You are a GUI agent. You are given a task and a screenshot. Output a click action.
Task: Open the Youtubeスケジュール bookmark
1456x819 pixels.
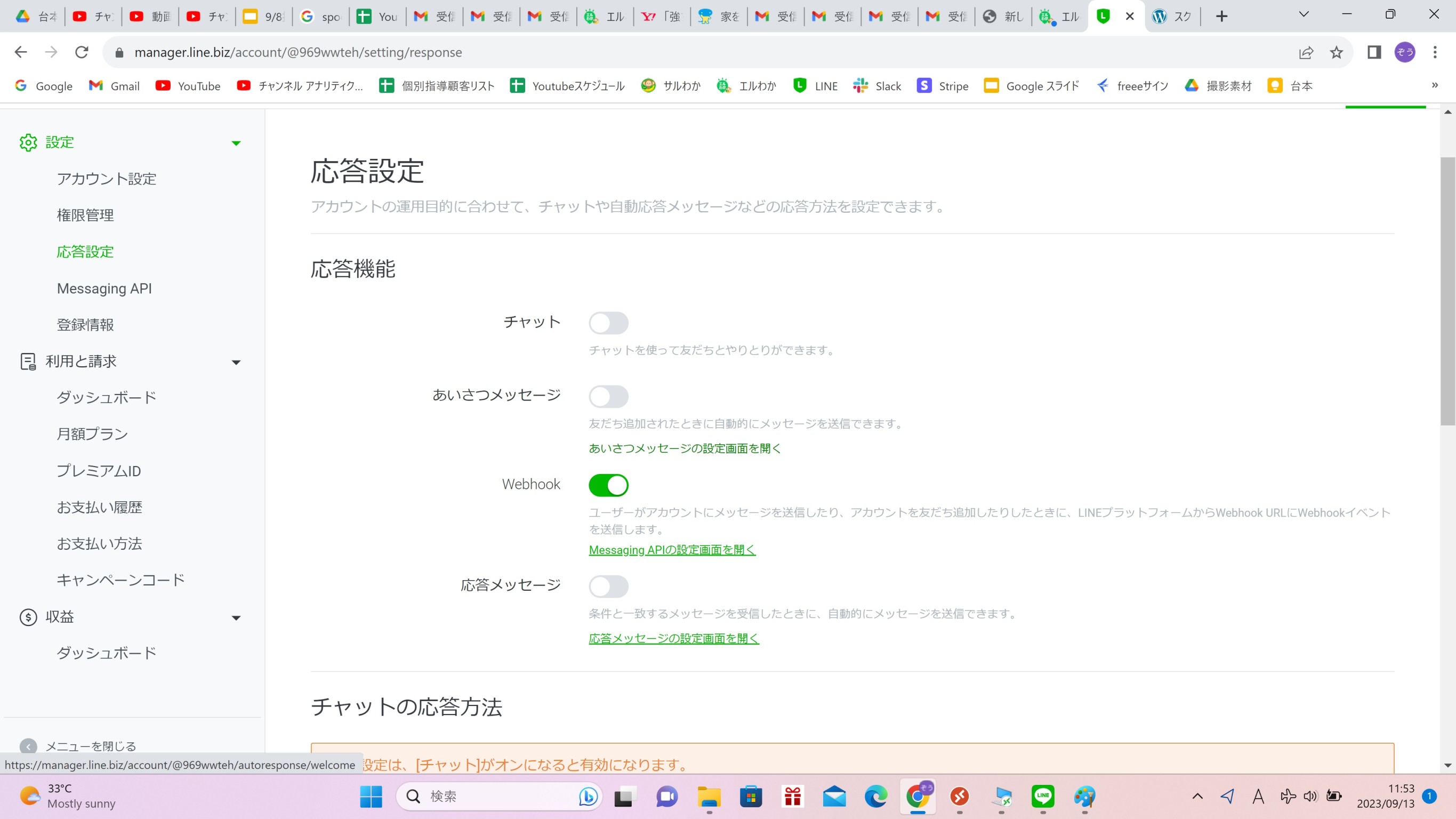point(567,86)
